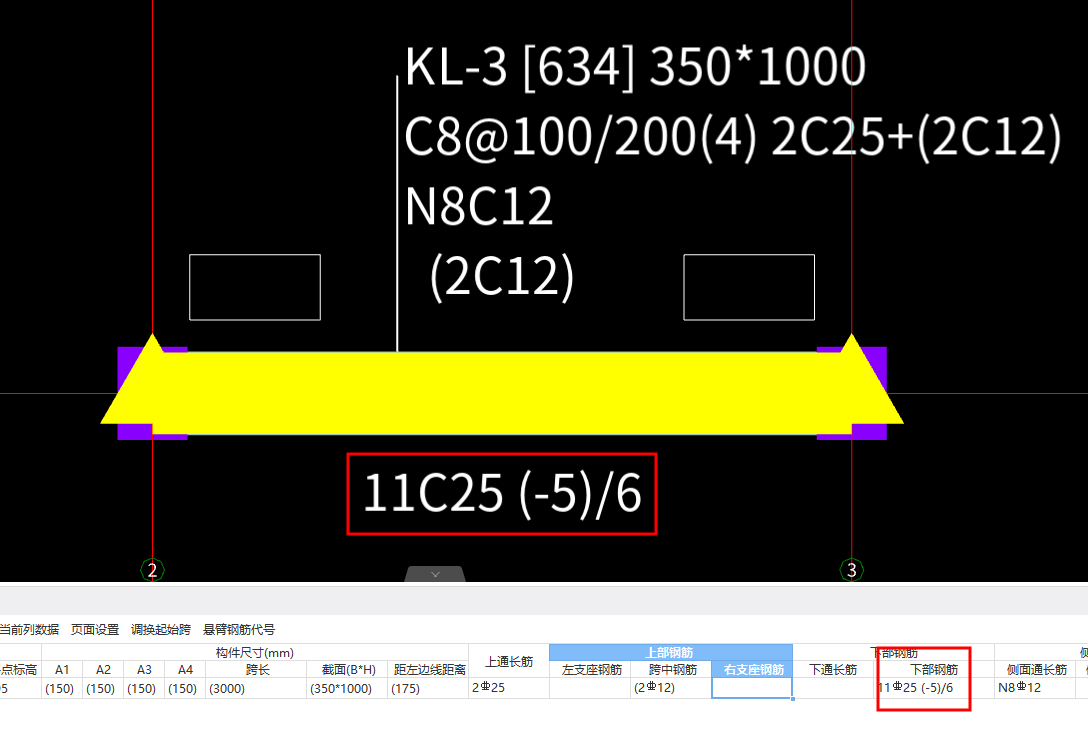This screenshot has height=734, width=1088.
Task: Select the (350*1000) section cell
Action: click(348, 688)
